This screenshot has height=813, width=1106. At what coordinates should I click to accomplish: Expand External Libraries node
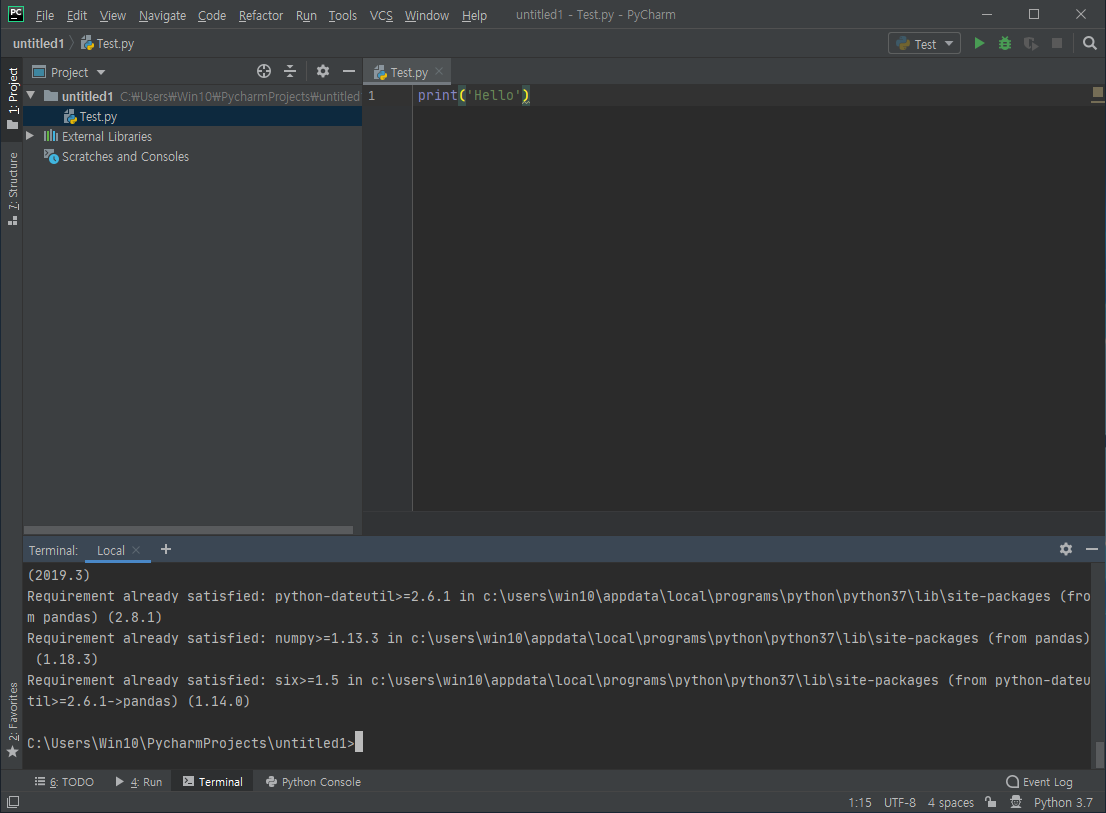[x=30, y=135]
